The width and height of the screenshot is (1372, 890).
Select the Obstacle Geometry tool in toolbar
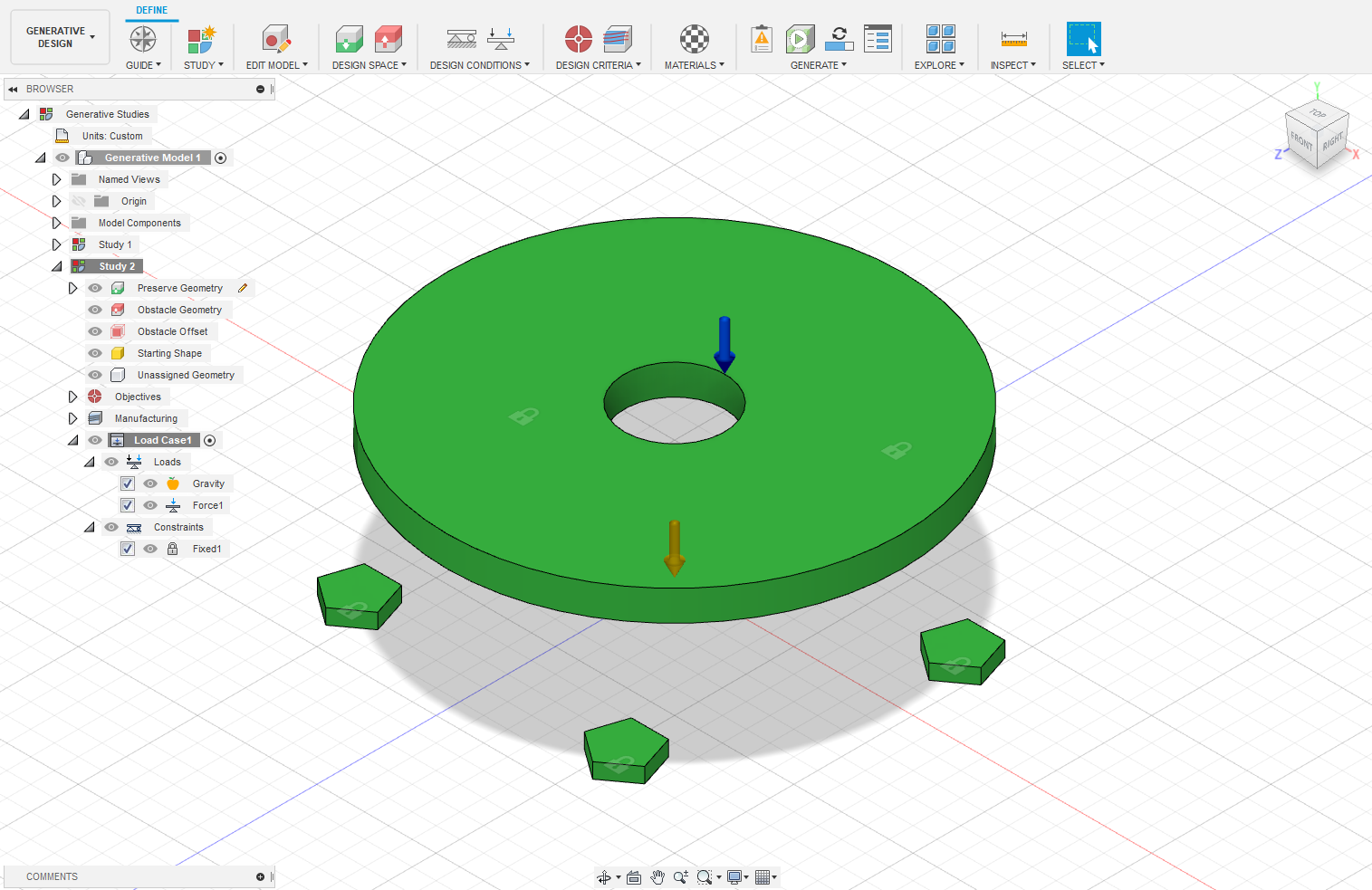click(388, 39)
